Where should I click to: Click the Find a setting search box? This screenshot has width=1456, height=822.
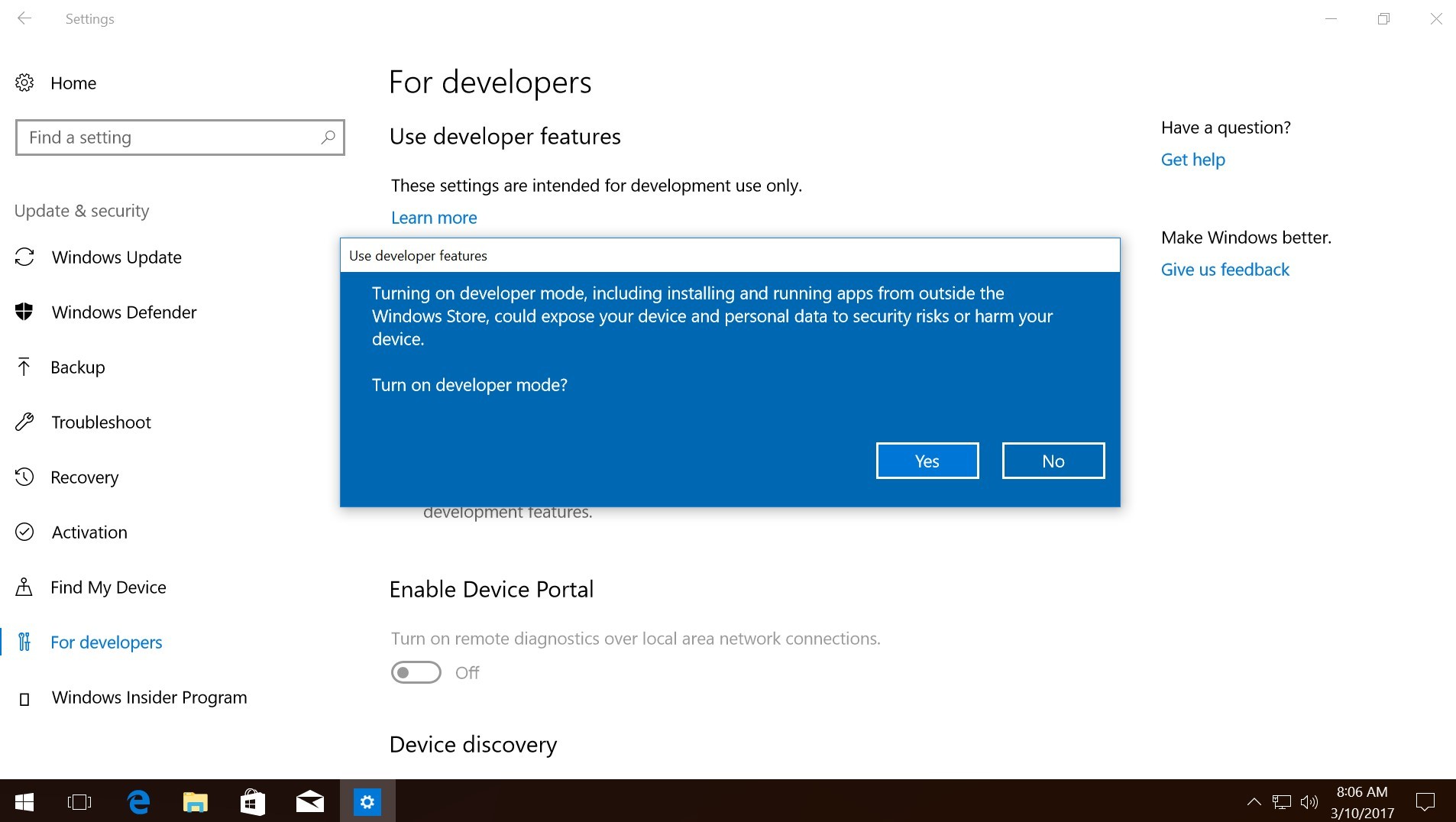tap(168, 138)
